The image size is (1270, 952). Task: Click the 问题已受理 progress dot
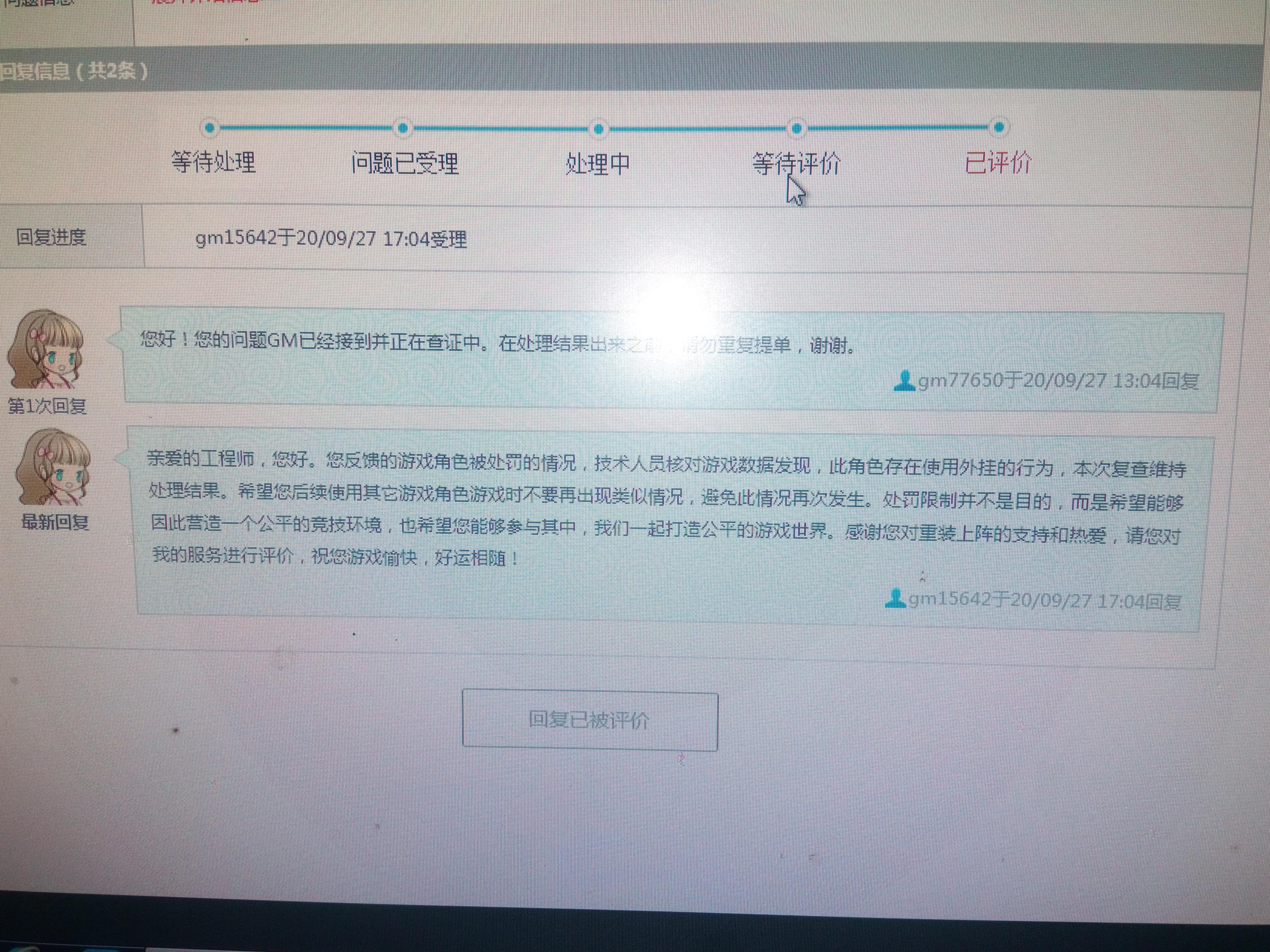(403, 128)
